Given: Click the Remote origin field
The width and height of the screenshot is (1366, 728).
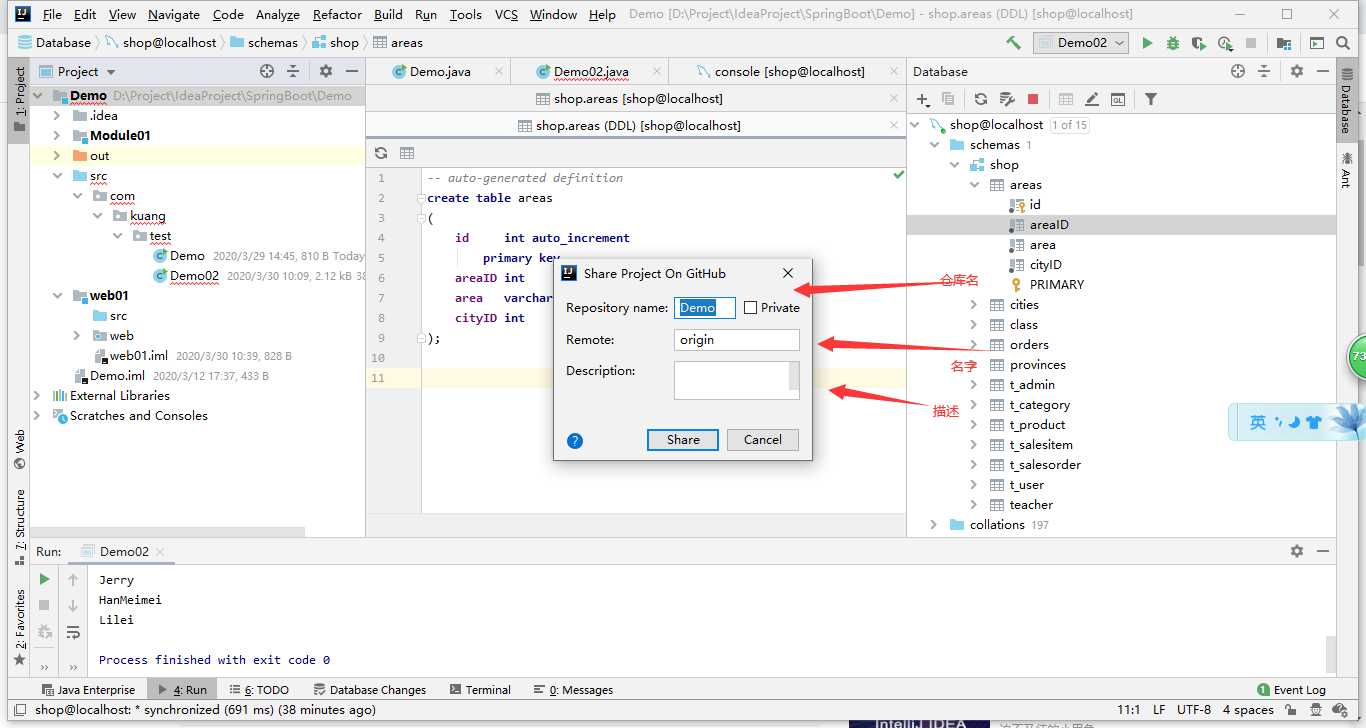Looking at the screenshot, I should (737, 340).
